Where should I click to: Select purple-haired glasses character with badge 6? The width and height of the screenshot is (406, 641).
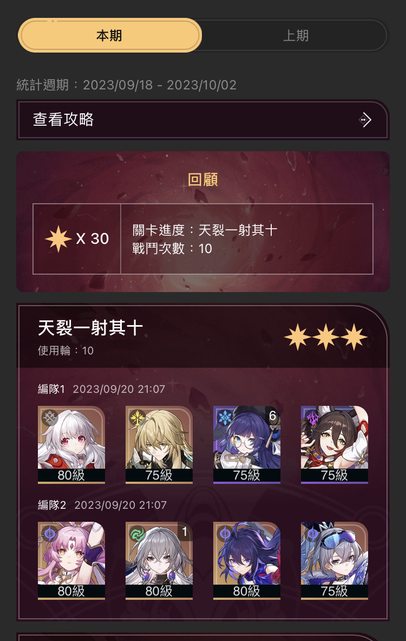click(x=247, y=444)
